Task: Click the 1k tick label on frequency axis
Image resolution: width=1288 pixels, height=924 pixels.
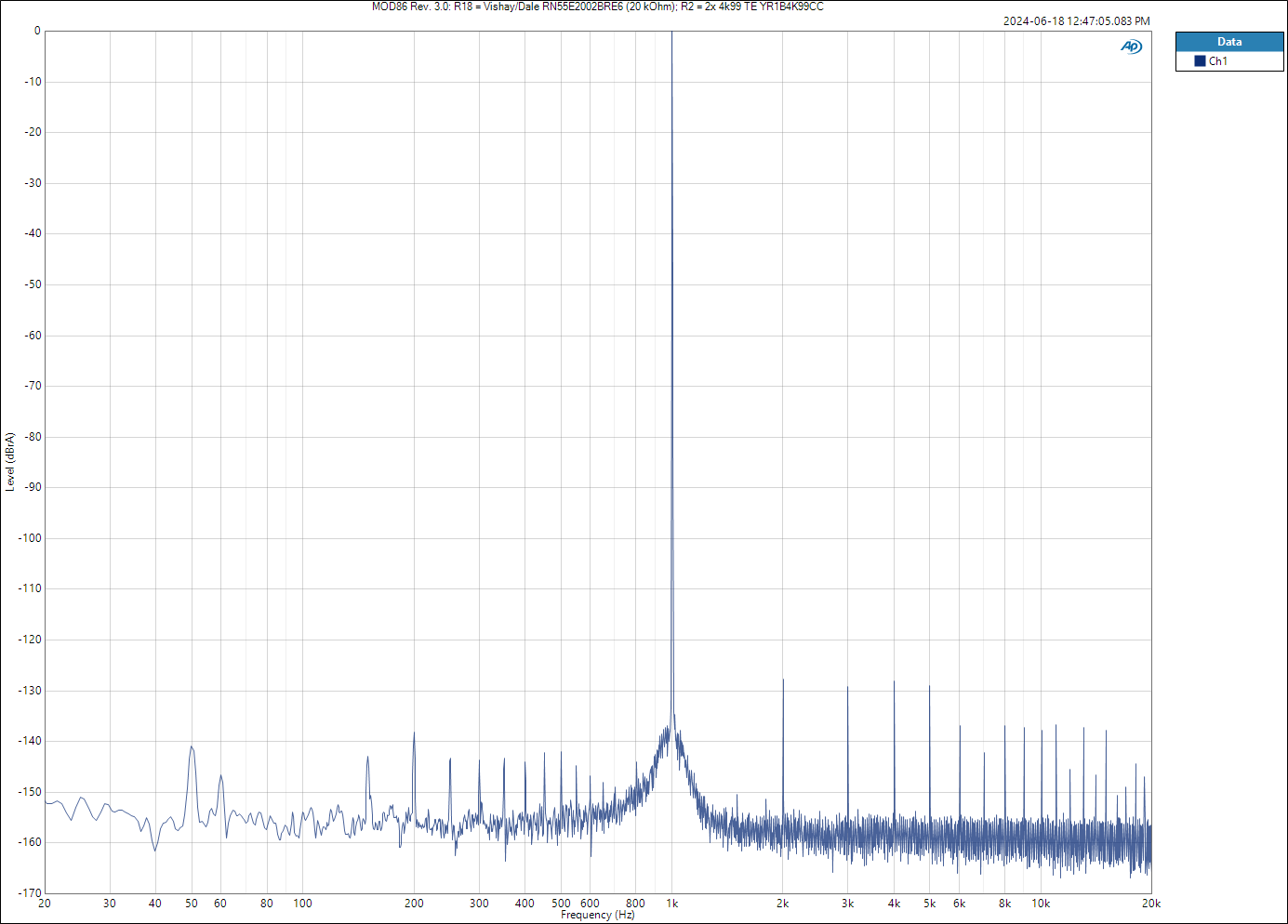Action: (672, 904)
